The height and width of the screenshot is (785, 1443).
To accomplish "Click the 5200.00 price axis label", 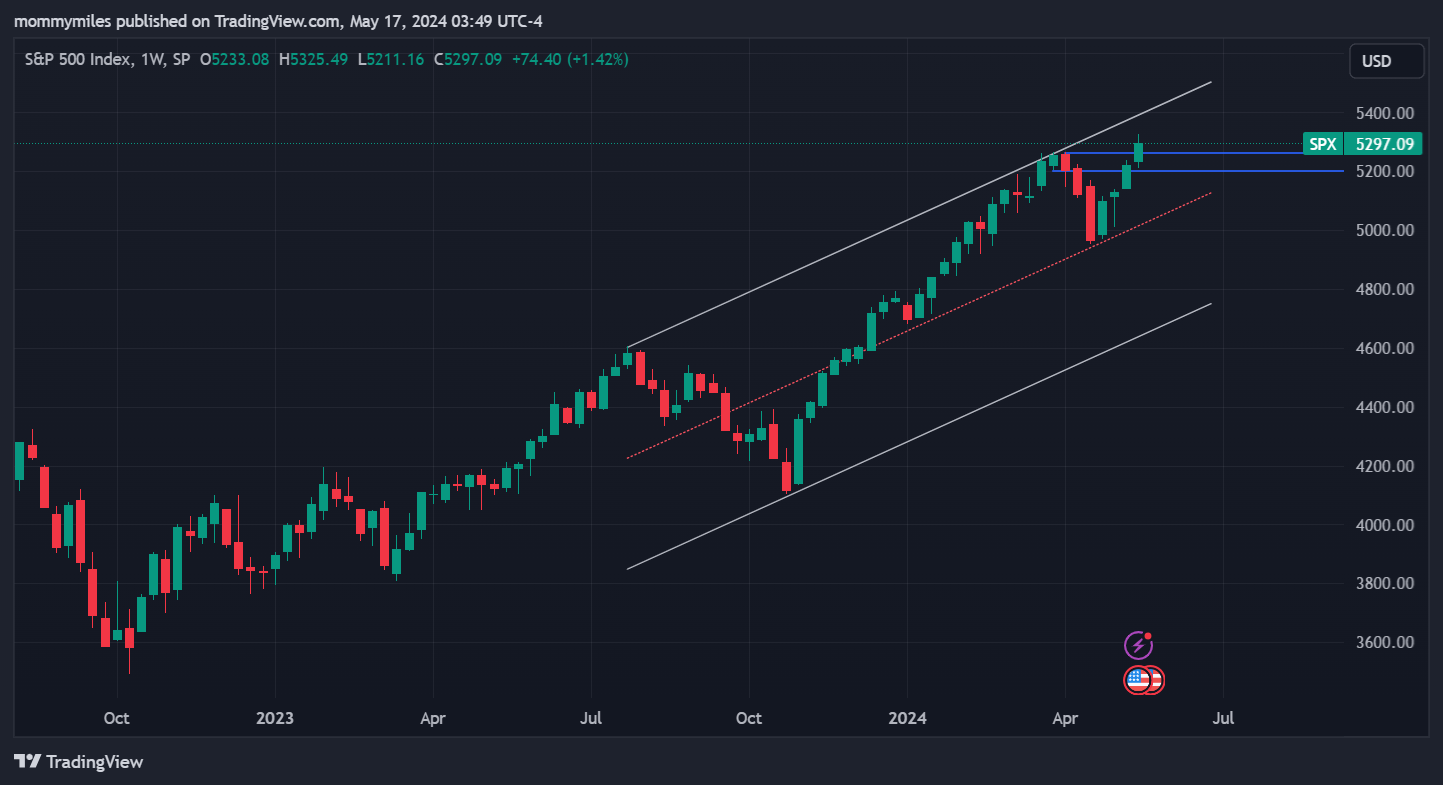I will pyautogui.click(x=1385, y=172).
